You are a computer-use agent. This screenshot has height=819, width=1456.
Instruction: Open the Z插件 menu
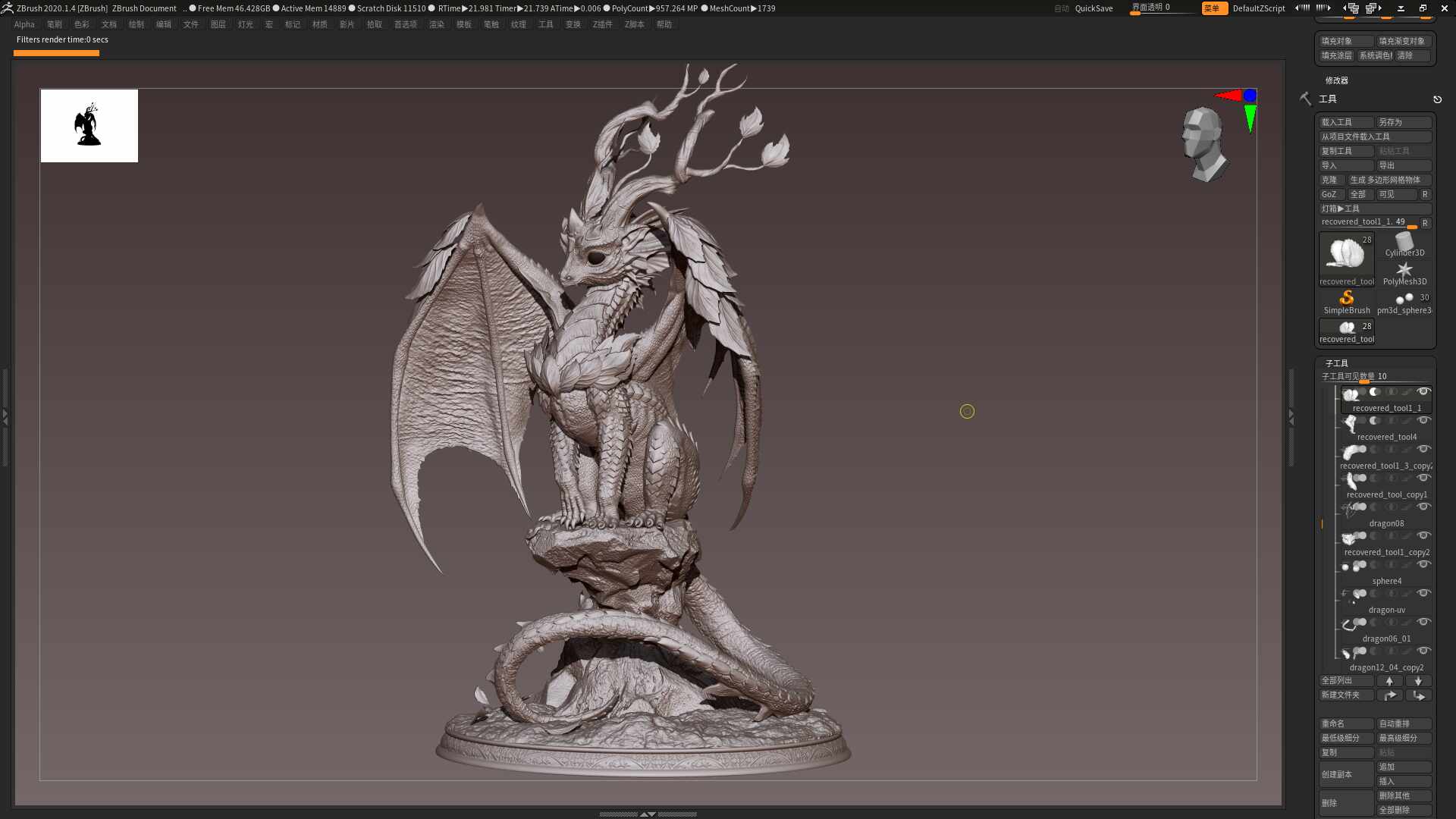[x=602, y=24]
